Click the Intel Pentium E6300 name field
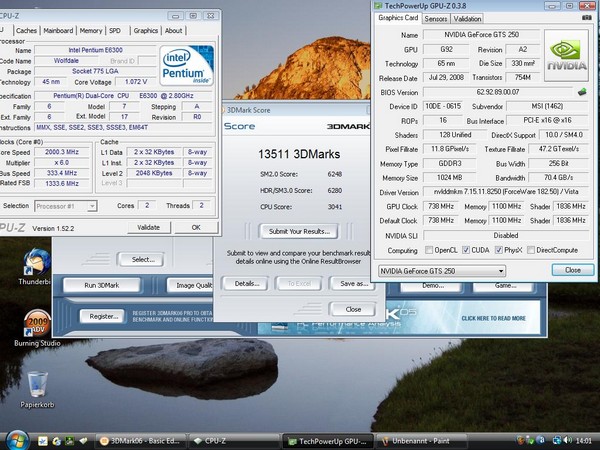The height and width of the screenshot is (450, 600). tap(95, 50)
